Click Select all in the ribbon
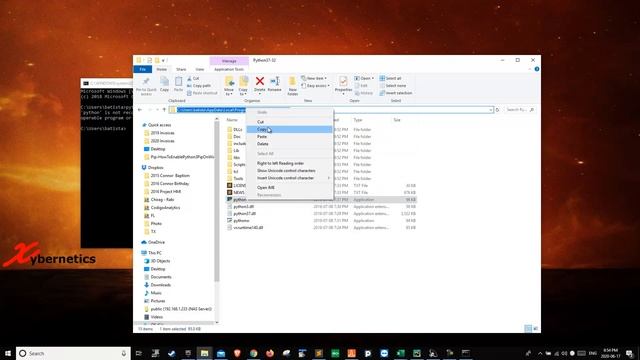The height and width of the screenshot is (360, 640). click(391, 78)
